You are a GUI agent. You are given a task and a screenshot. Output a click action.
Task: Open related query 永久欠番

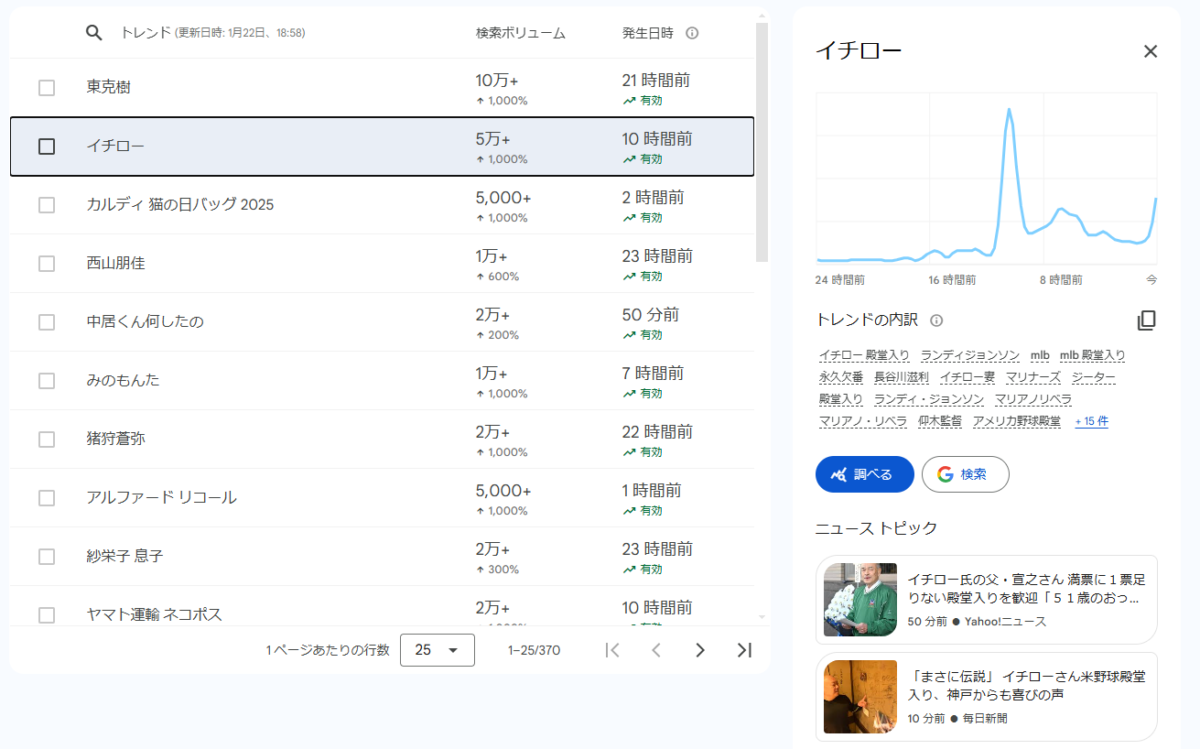pos(840,377)
